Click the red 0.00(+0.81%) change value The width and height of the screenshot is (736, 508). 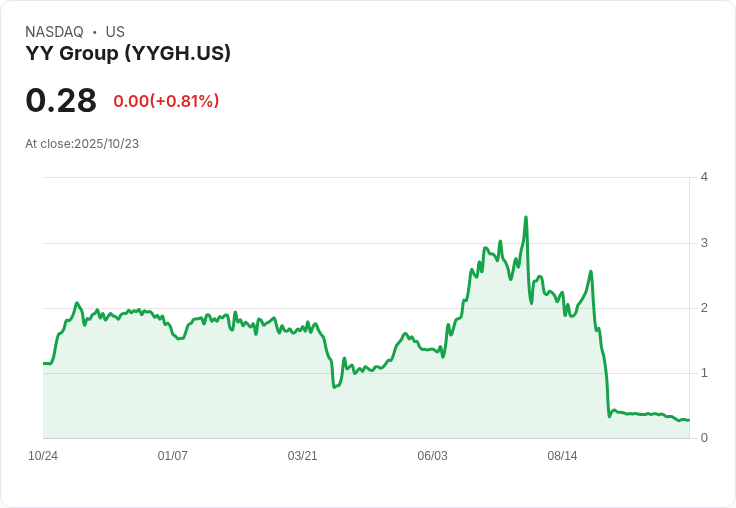pyautogui.click(x=166, y=101)
